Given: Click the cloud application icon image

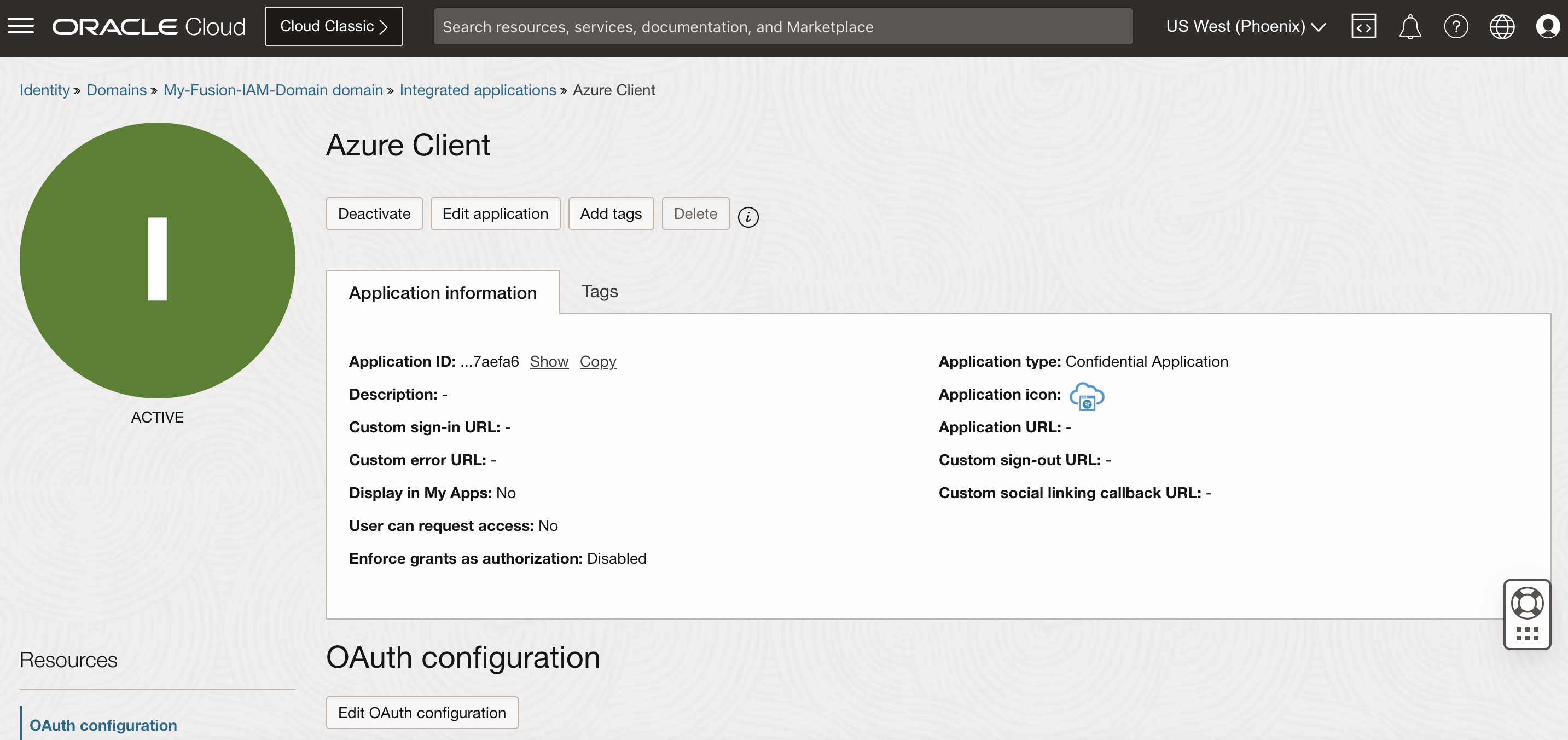Looking at the screenshot, I should point(1087,396).
